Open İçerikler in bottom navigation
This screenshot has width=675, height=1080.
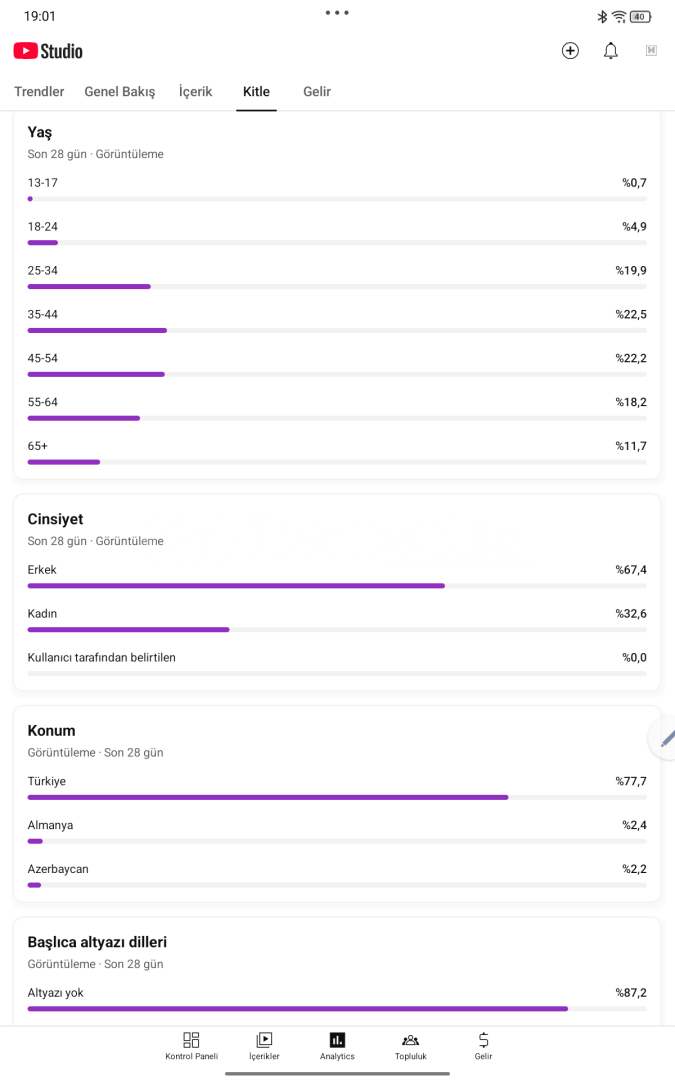point(264,1046)
